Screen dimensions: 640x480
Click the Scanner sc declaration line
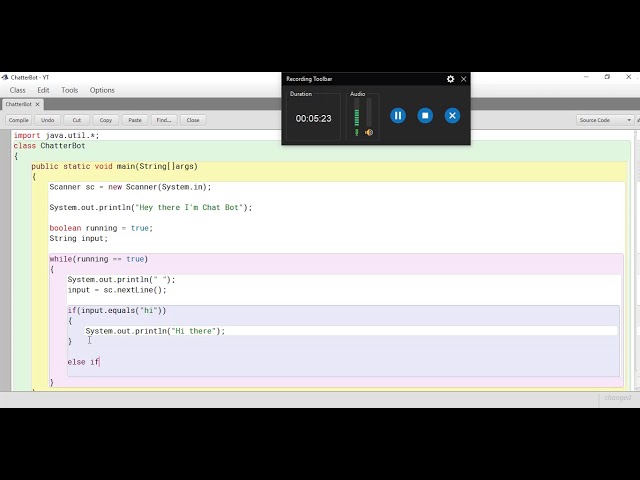tap(131, 187)
